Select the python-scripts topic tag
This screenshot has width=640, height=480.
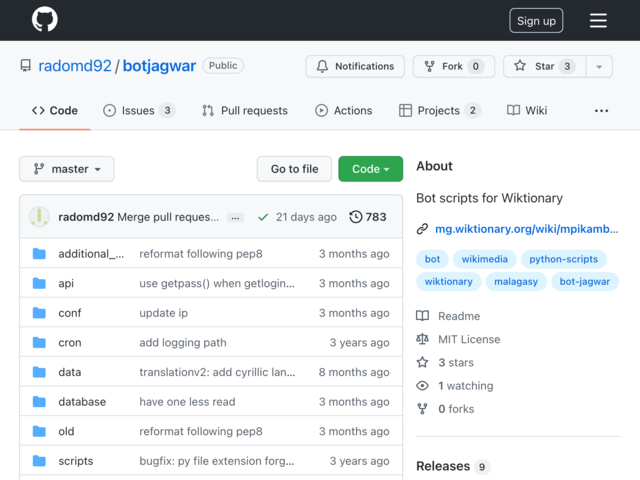click(563, 259)
